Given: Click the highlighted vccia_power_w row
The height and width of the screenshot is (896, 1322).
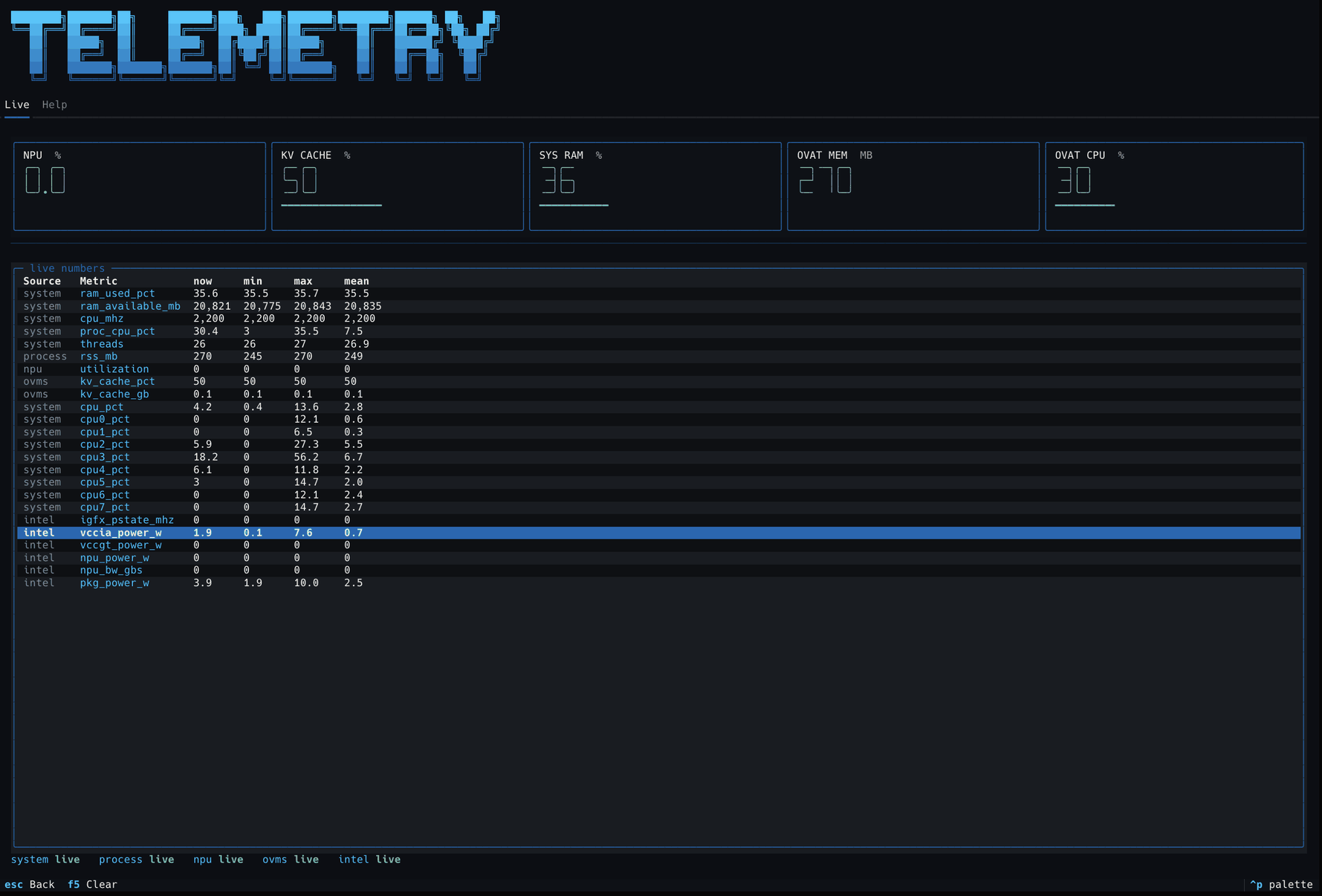Looking at the screenshot, I should coord(658,533).
